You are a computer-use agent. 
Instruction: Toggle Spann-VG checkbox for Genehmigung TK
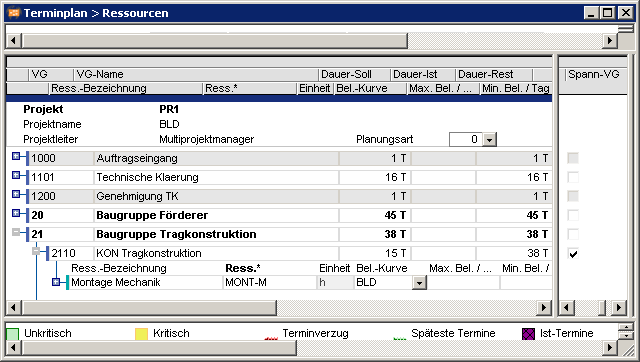click(573, 196)
